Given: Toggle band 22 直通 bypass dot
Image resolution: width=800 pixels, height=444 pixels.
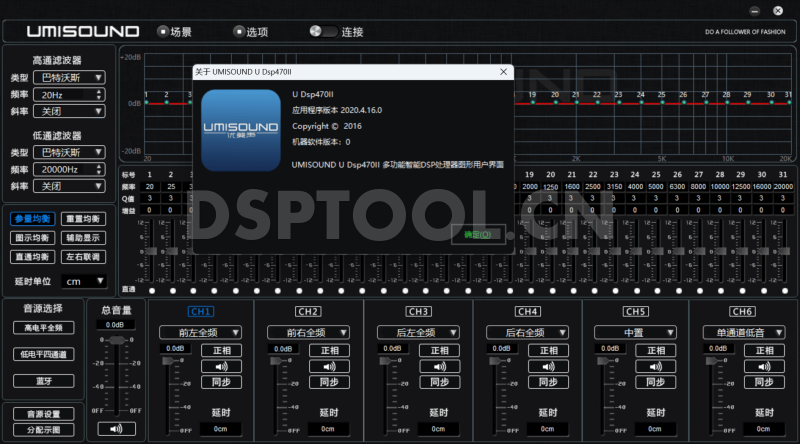Looking at the screenshot, I should pos(594,291).
